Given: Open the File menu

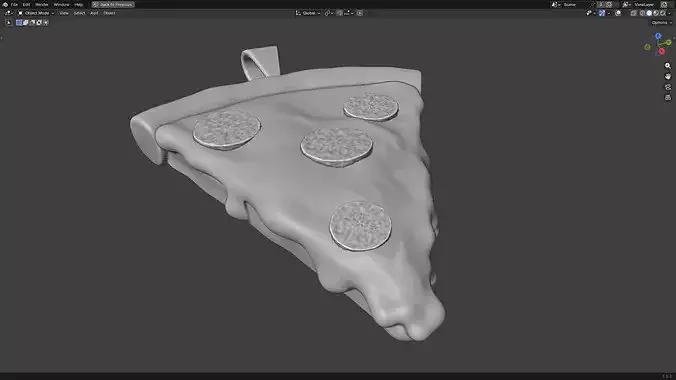Looking at the screenshot, I should coord(14,4).
